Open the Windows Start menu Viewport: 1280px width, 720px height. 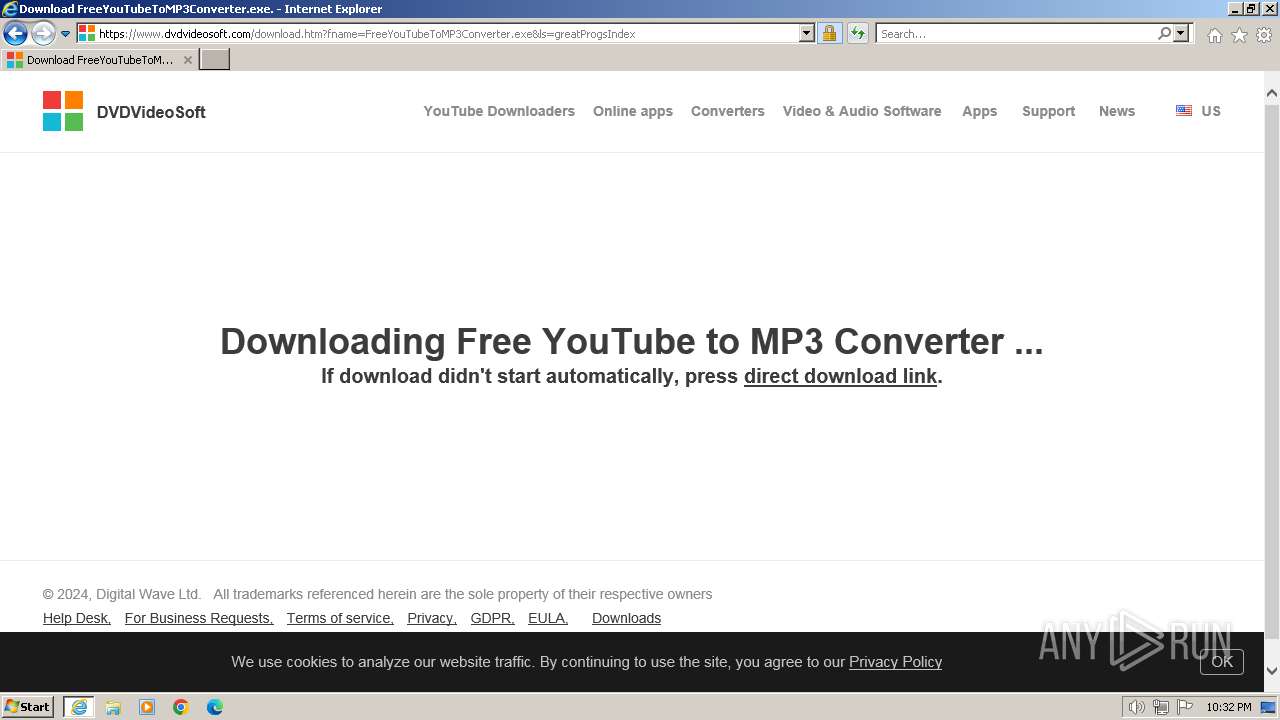coord(27,706)
